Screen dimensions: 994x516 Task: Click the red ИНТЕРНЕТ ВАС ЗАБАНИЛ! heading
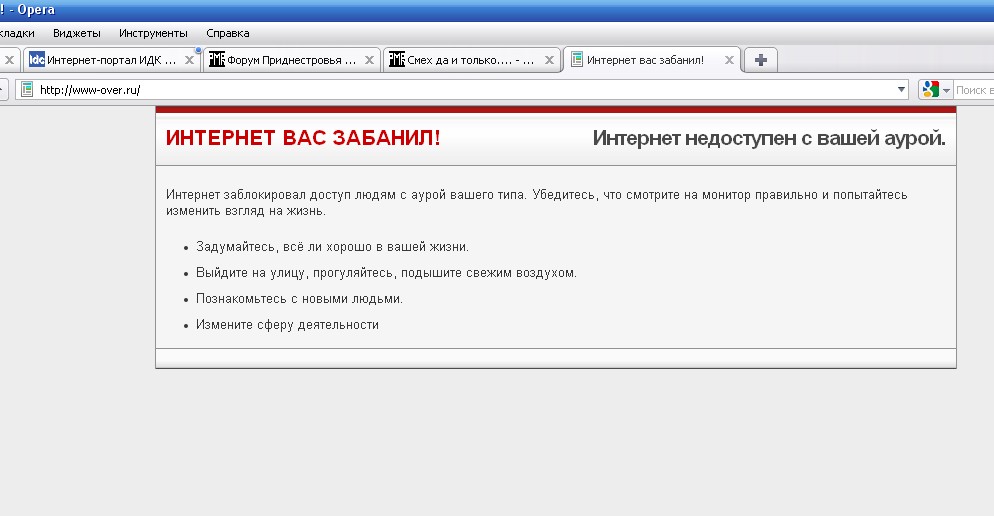coord(303,138)
